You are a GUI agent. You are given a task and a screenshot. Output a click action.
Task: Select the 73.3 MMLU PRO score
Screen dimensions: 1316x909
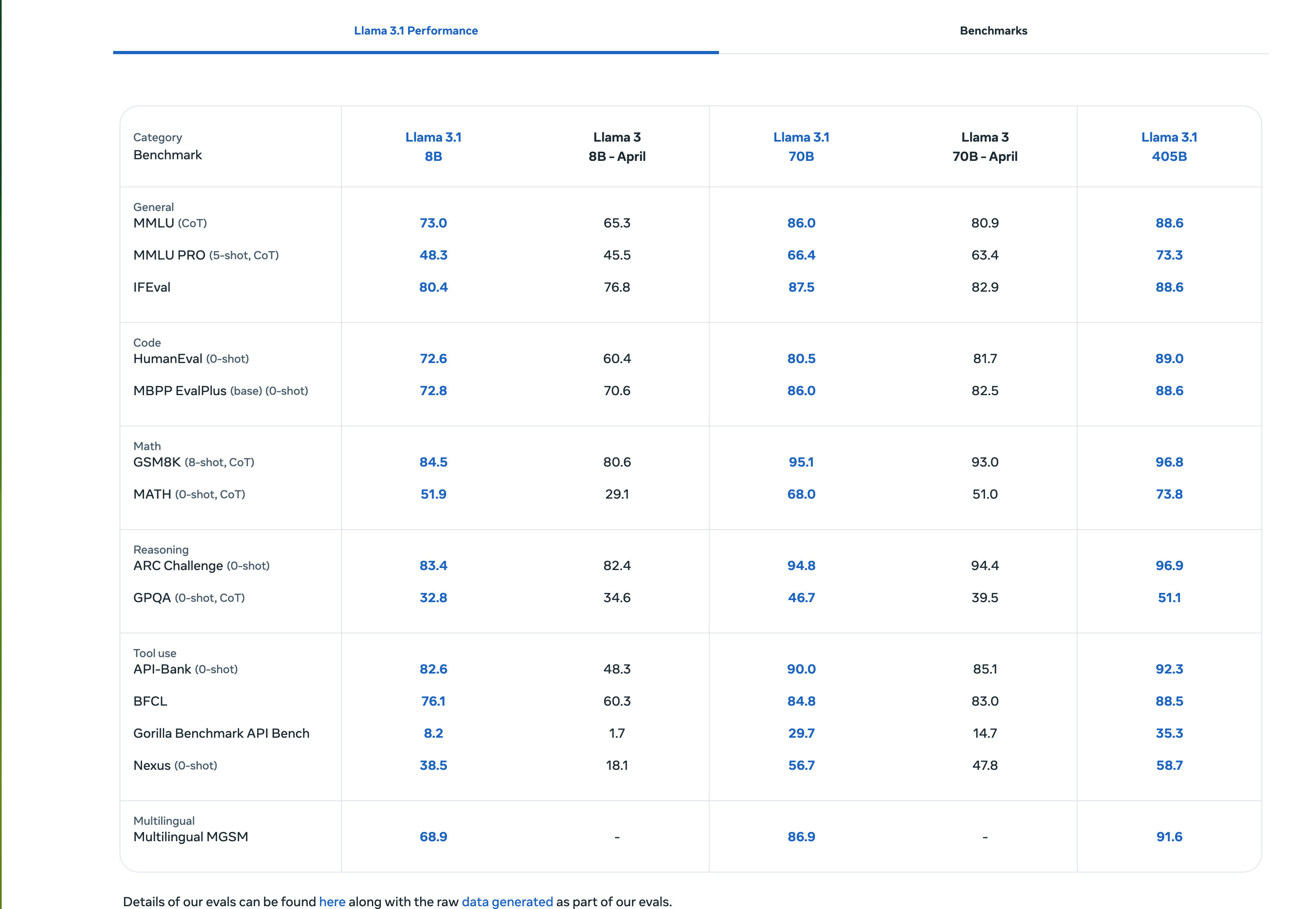coord(1169,255)
